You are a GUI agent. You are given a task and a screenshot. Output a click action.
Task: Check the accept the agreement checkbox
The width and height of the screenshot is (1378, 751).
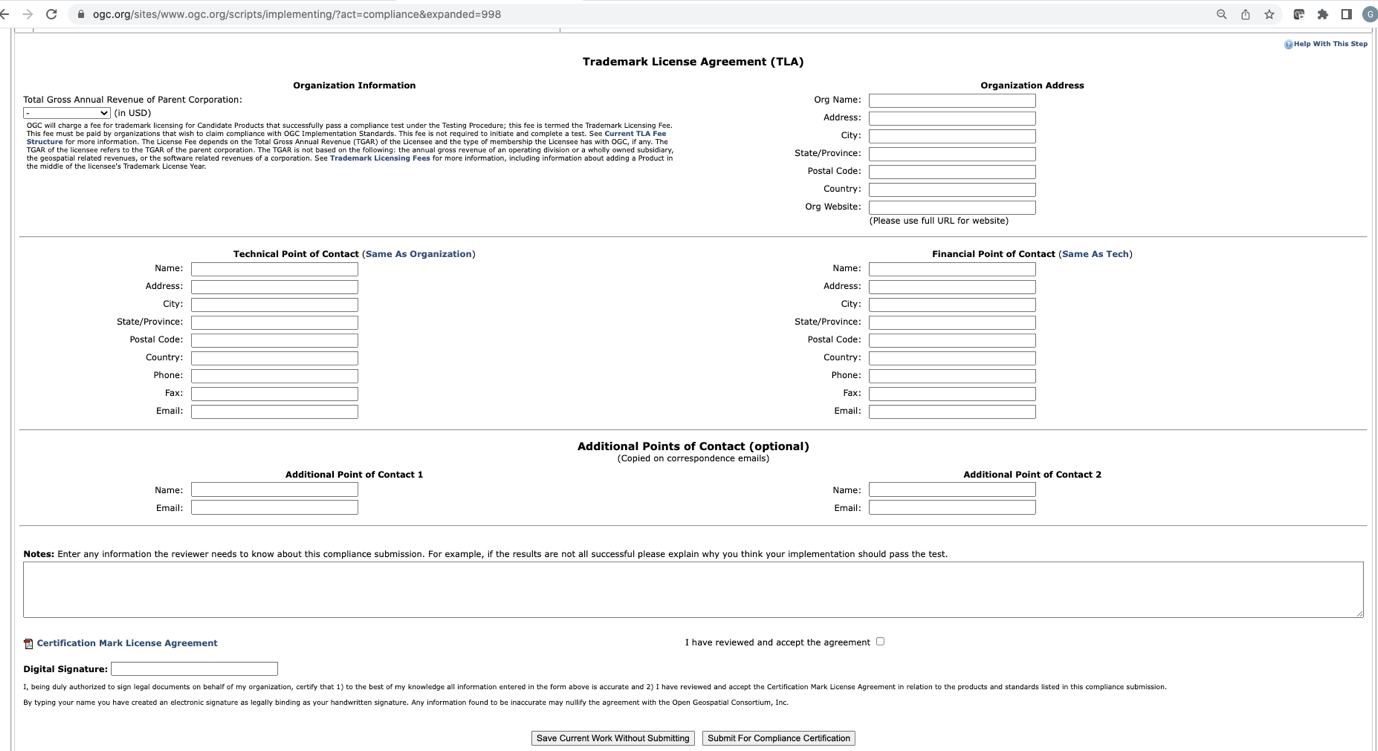click(x=880, y=641)
